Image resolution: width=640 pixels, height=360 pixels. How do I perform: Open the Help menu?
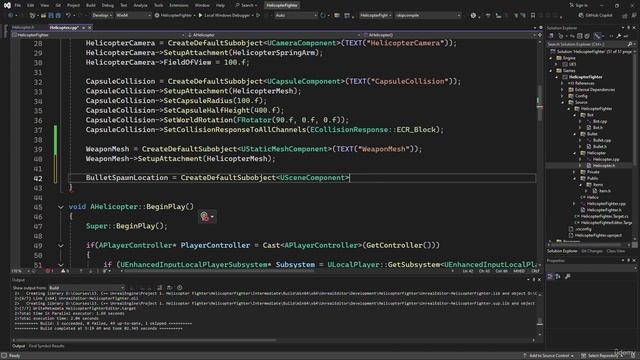click(220, 5)
